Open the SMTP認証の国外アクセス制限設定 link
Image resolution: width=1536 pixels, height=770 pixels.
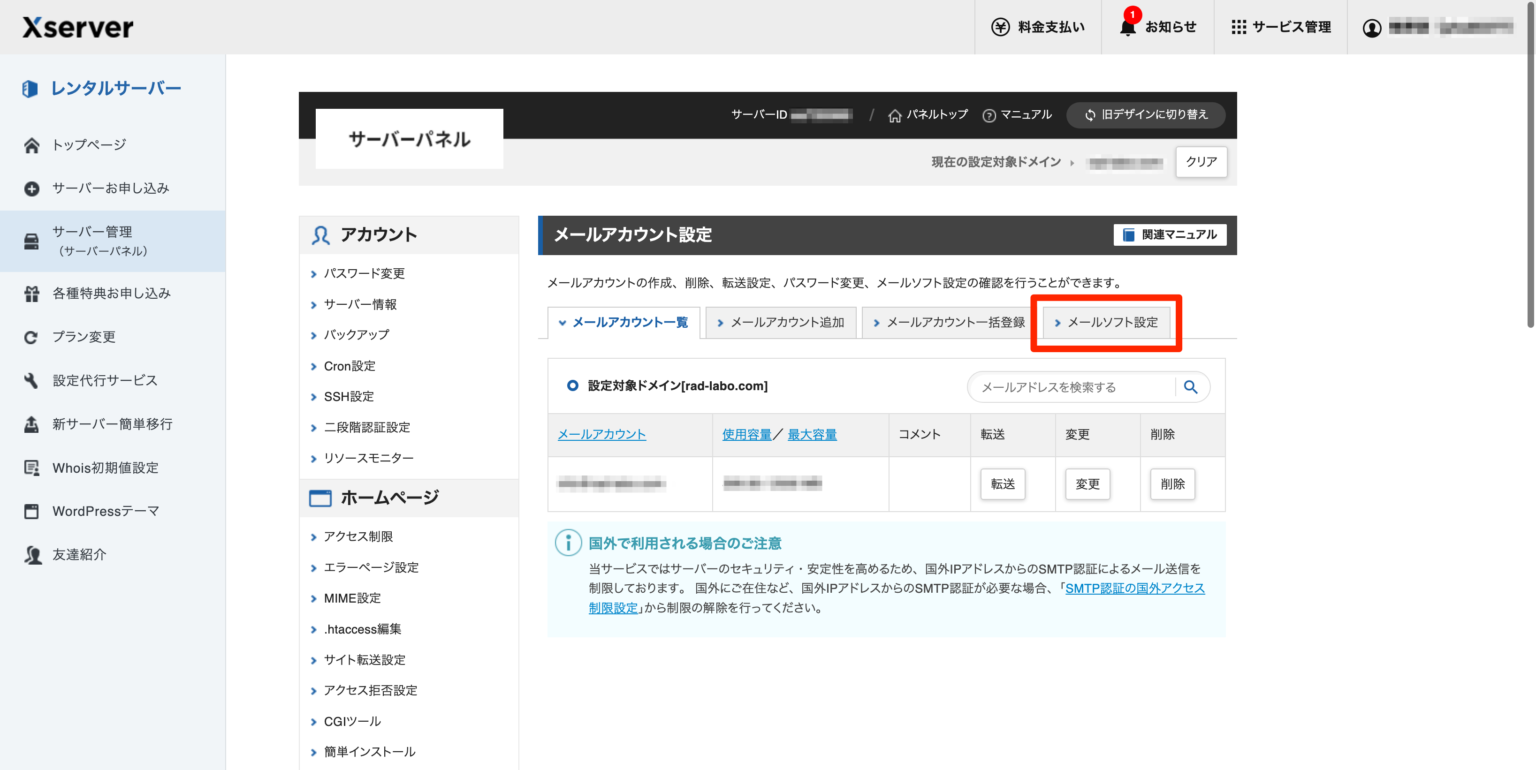point(1136,588)
